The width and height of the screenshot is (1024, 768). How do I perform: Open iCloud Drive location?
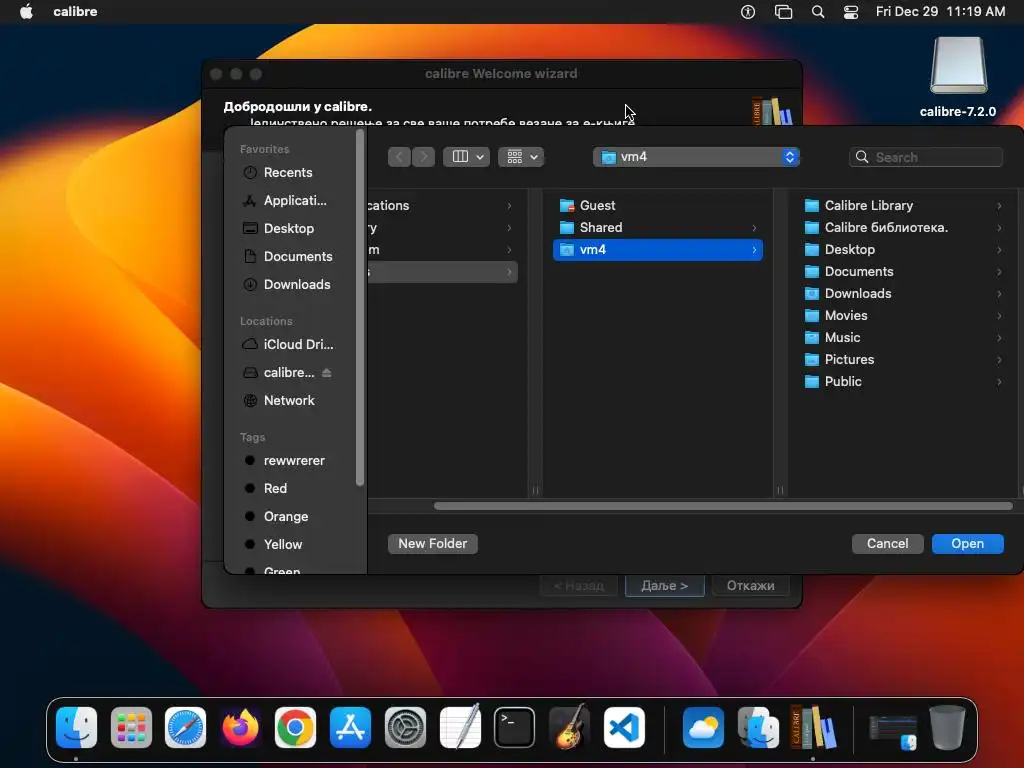pos(287,344)
